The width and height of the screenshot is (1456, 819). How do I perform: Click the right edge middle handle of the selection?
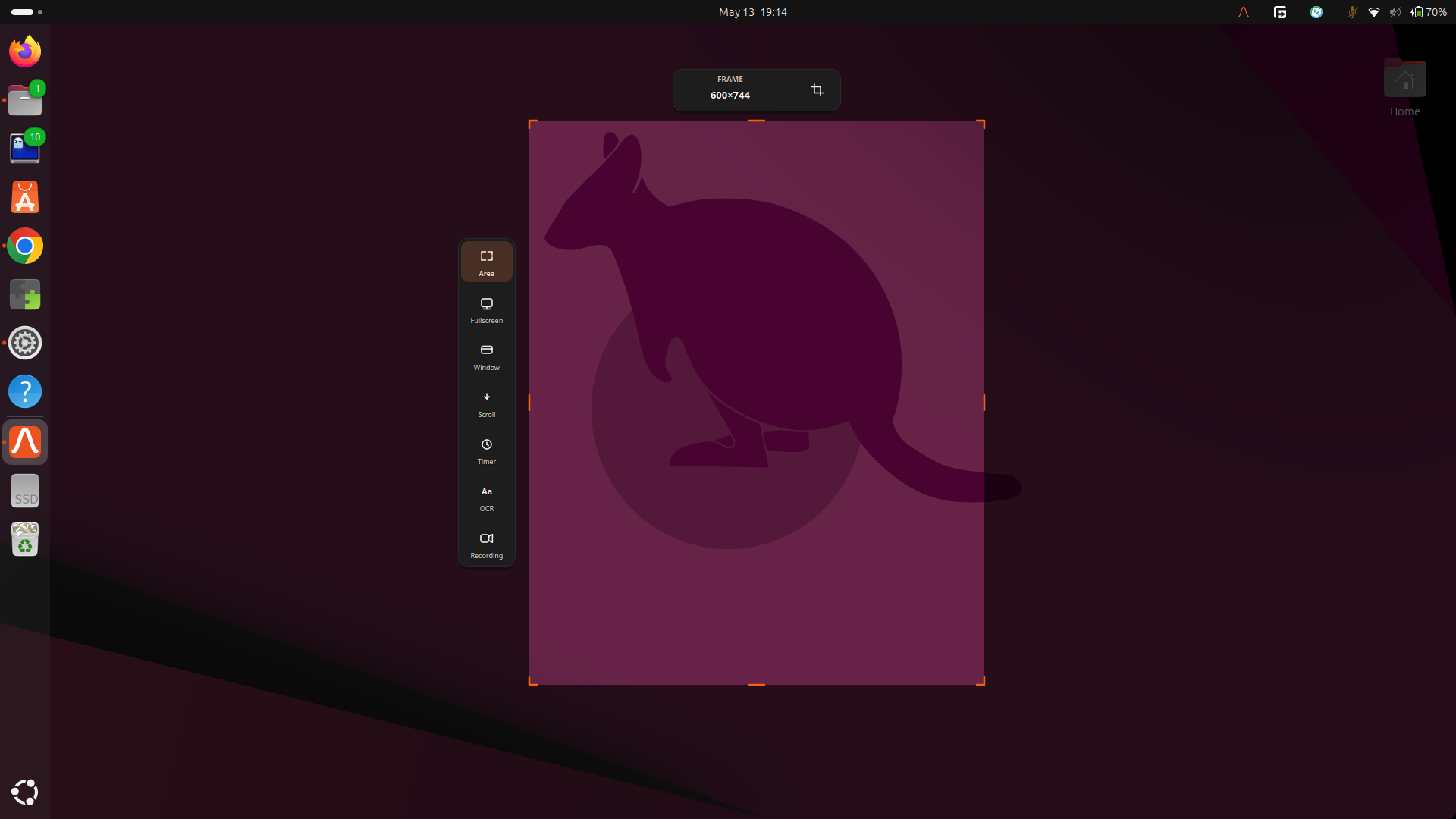[984, 403]
